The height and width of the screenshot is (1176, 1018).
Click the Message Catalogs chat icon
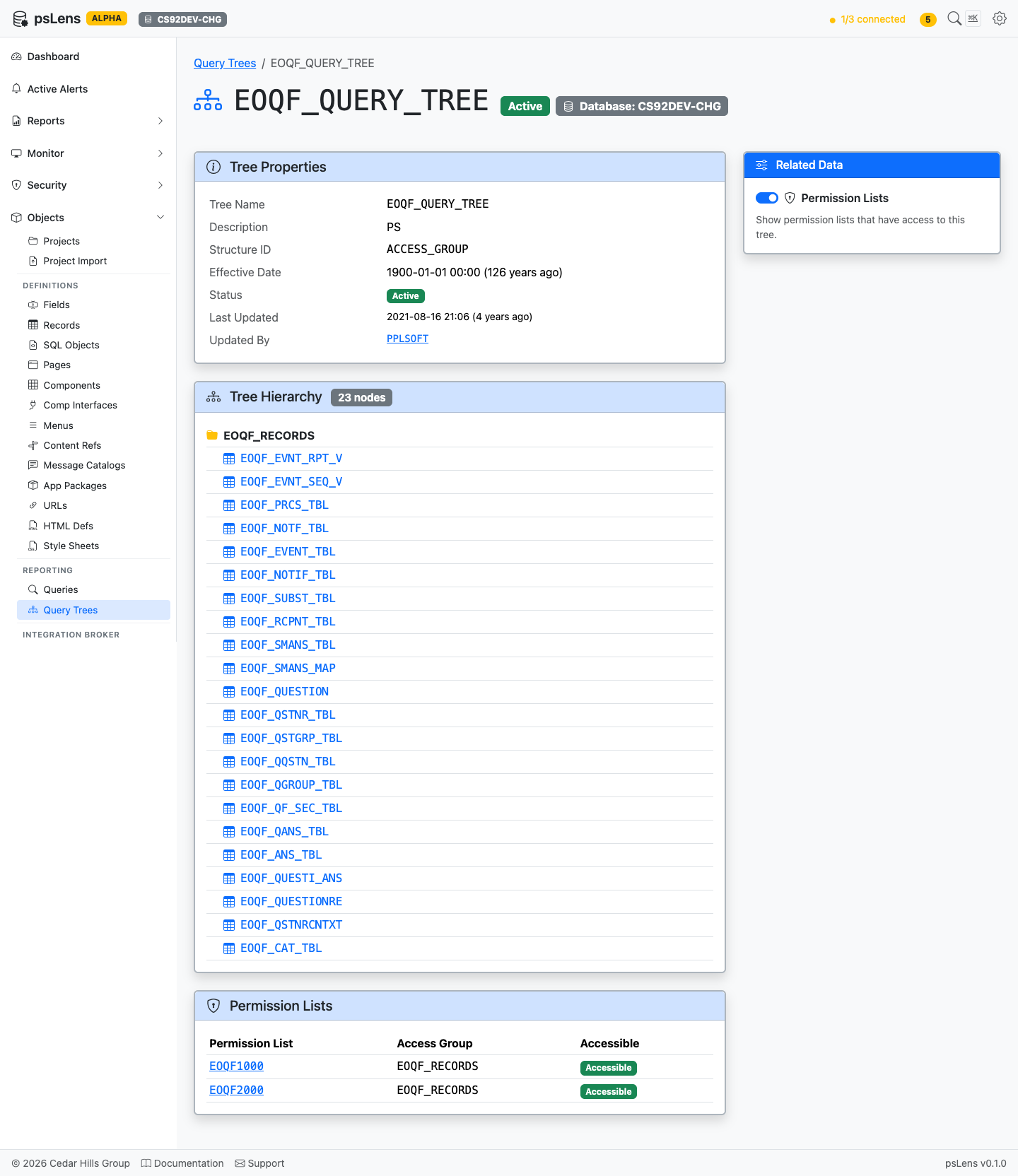point(33,465)
